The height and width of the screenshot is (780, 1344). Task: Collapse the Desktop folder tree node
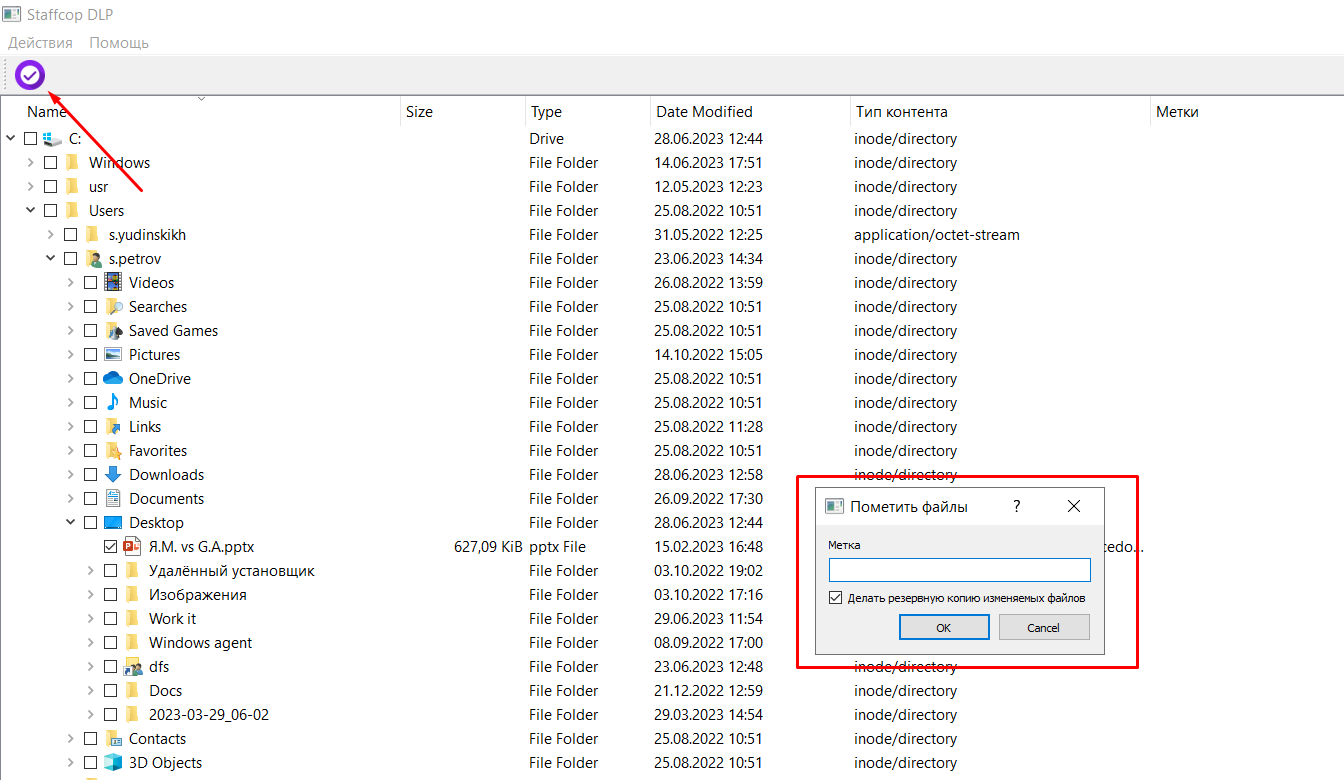click(x=71, y=523)
